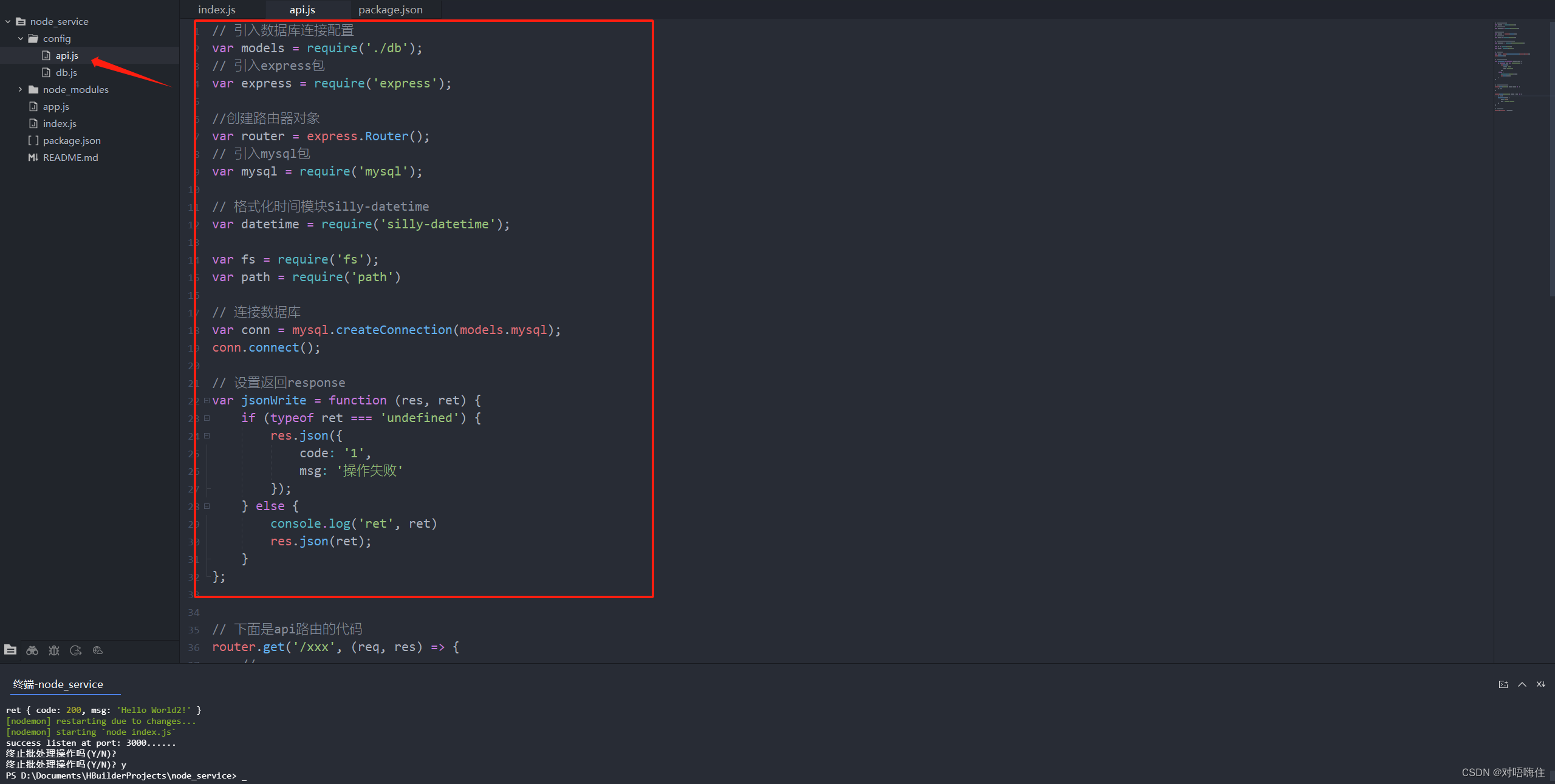Close terminal panel with X-arrow icon
The image size is (1555, 784).
coord(1541,684)
